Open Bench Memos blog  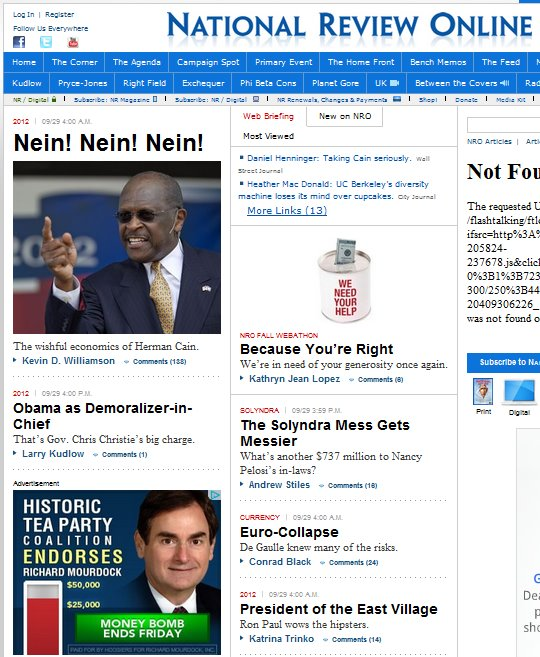pyautogui.click(x=438, y=62)
